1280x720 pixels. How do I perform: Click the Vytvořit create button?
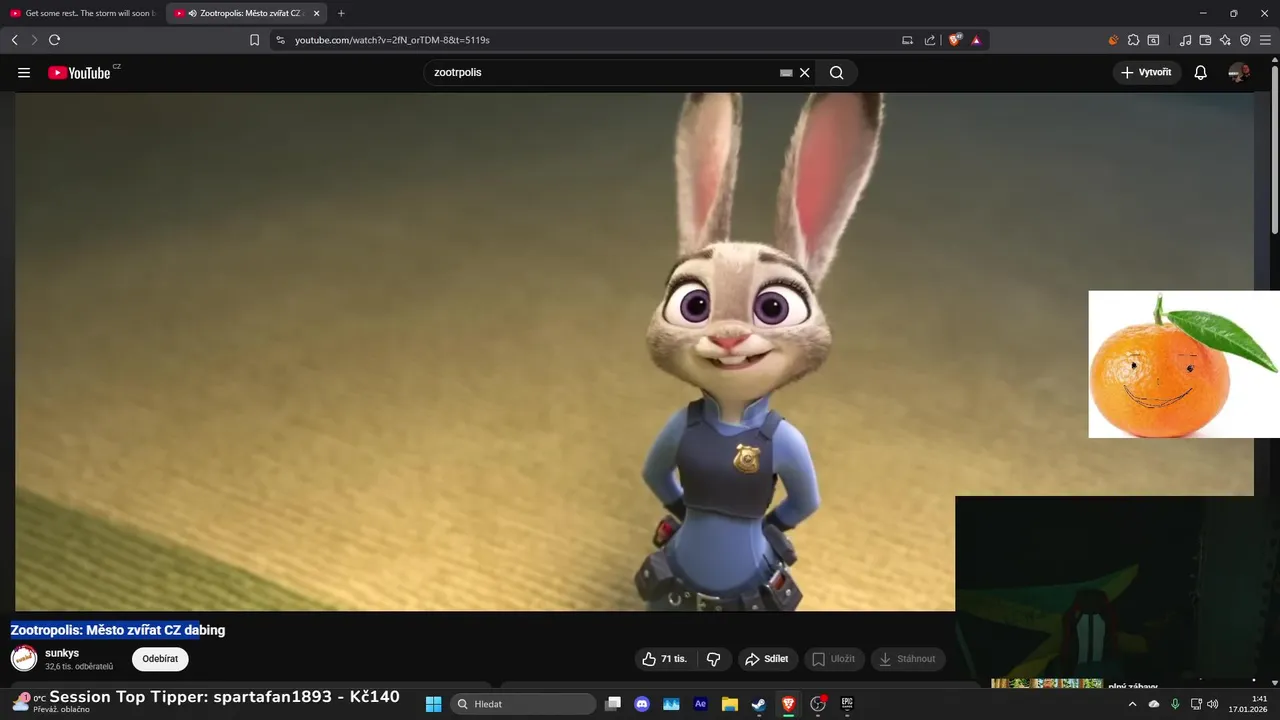point(1146,72)
